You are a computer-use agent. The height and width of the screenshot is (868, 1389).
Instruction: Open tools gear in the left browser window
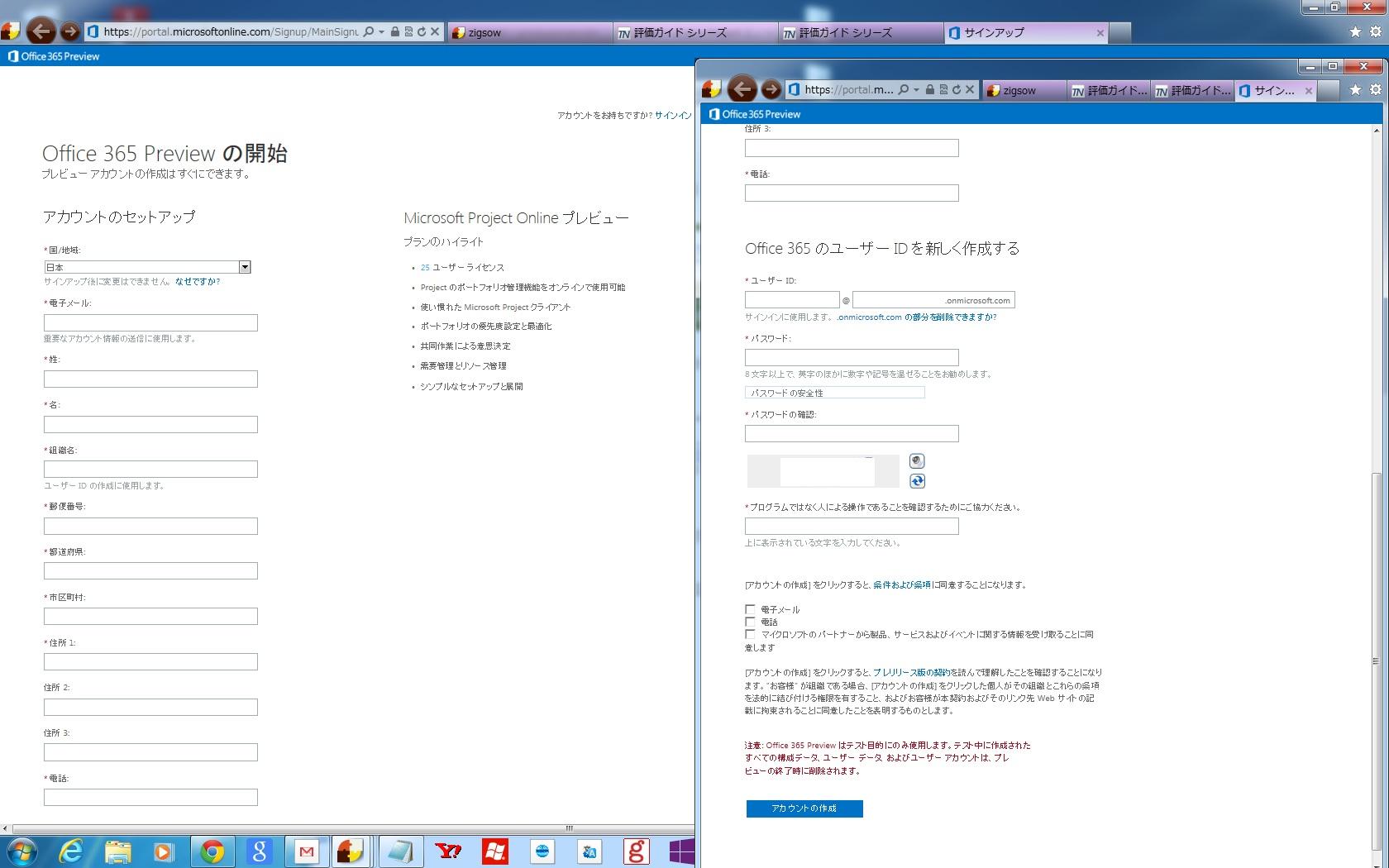tap(1375, 32)
